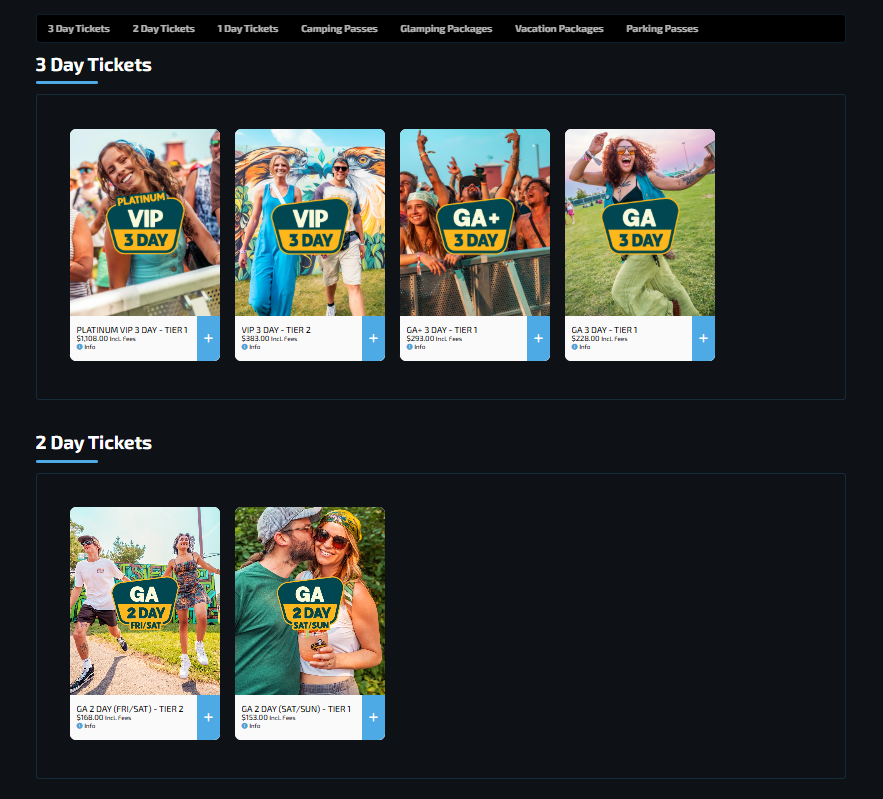This screenshot has width=883, height=799.
Task: Open the Camping Passes tab
Action: click(340, 29)
